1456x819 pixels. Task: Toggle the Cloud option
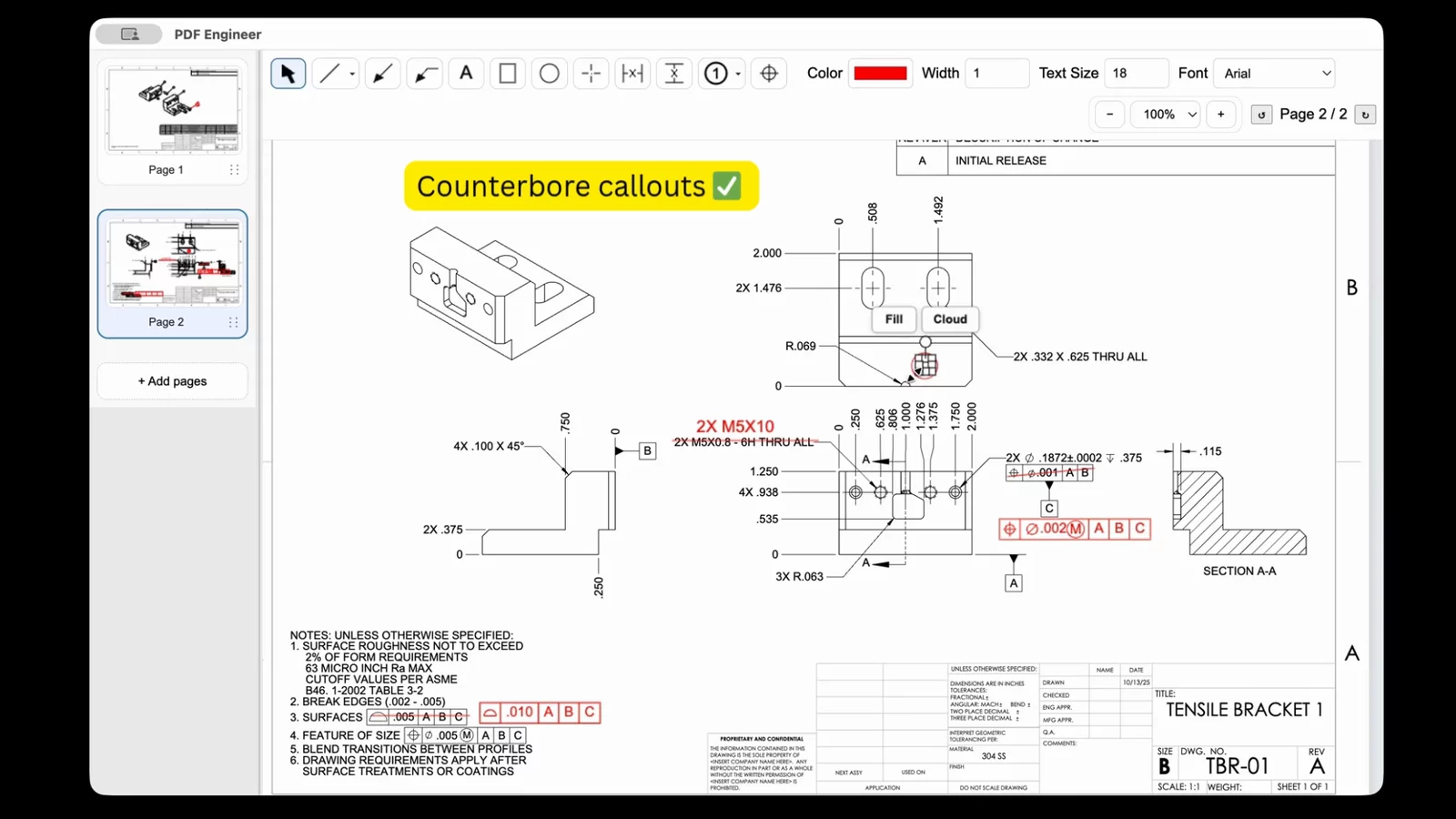pos(949,319)
